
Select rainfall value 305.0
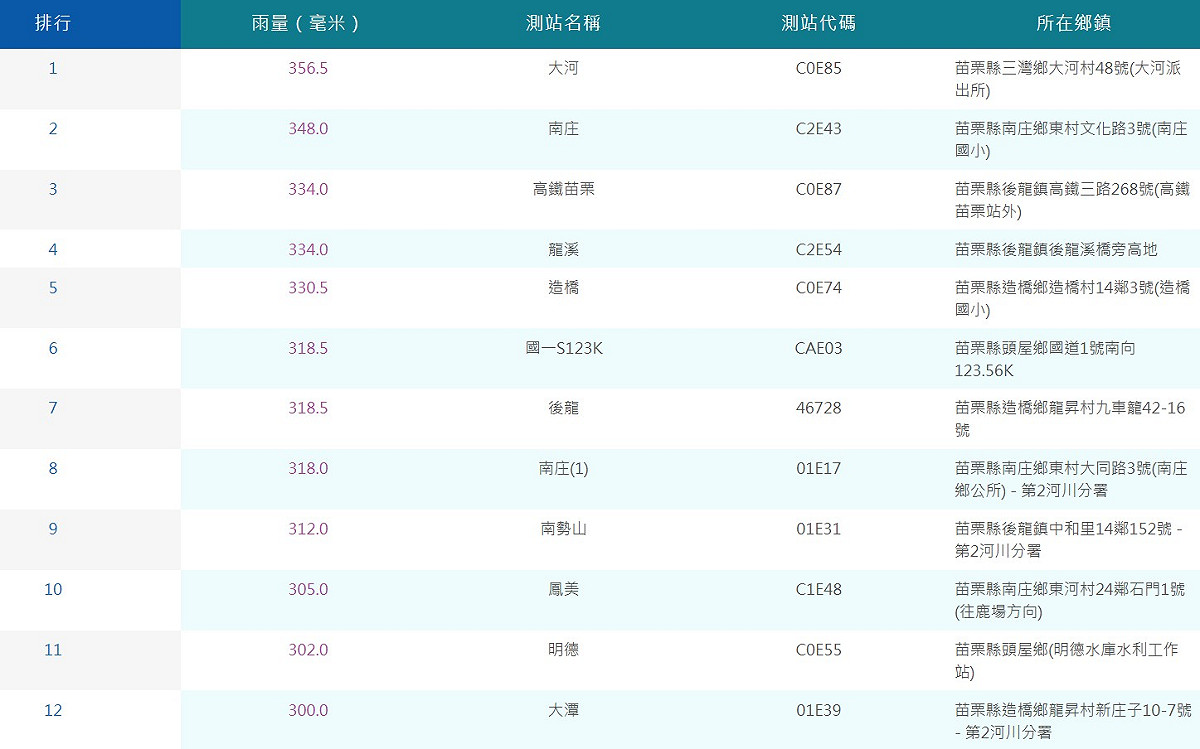pyautogui.click(x=308, y=590)
